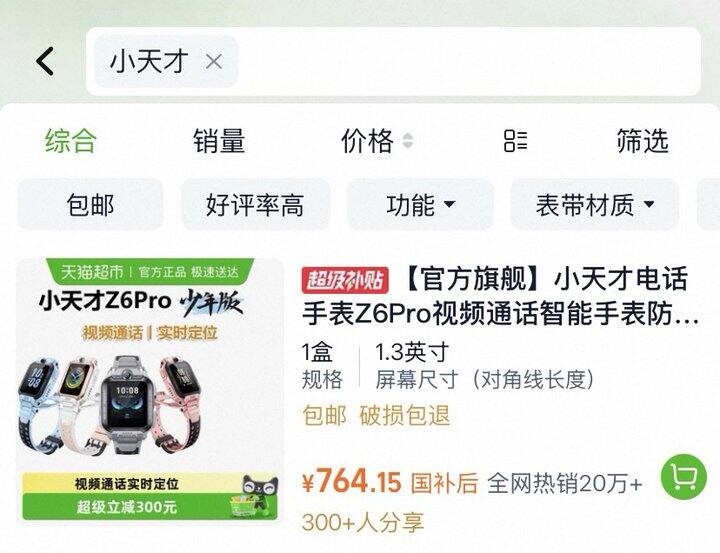Viewport: 720px width, 553px height.
Task: Toggle price sort arrows
Action: [x=407, y=141]
